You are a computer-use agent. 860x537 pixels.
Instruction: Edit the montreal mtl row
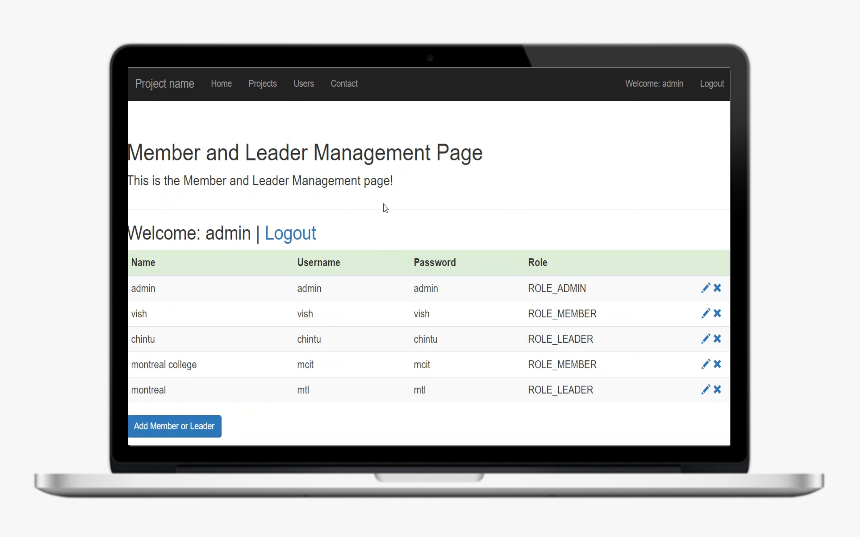pos(705,389)
